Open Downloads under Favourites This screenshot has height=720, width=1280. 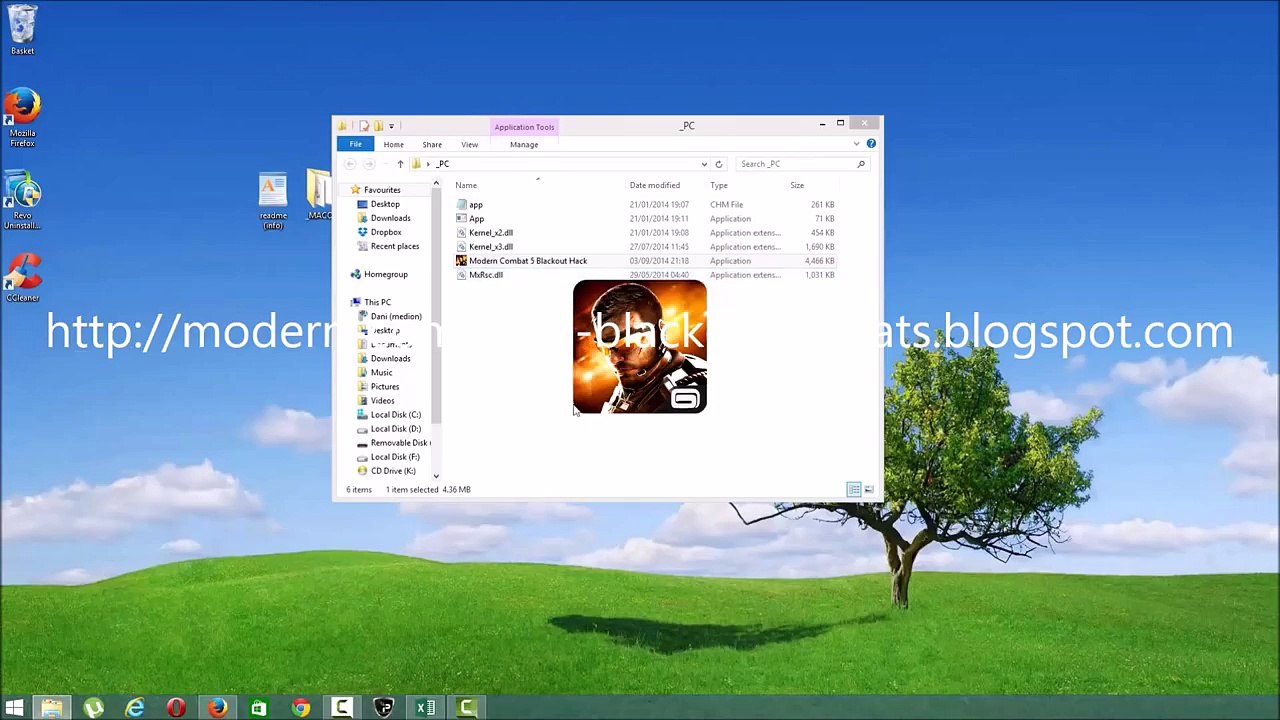pos(390,218)
